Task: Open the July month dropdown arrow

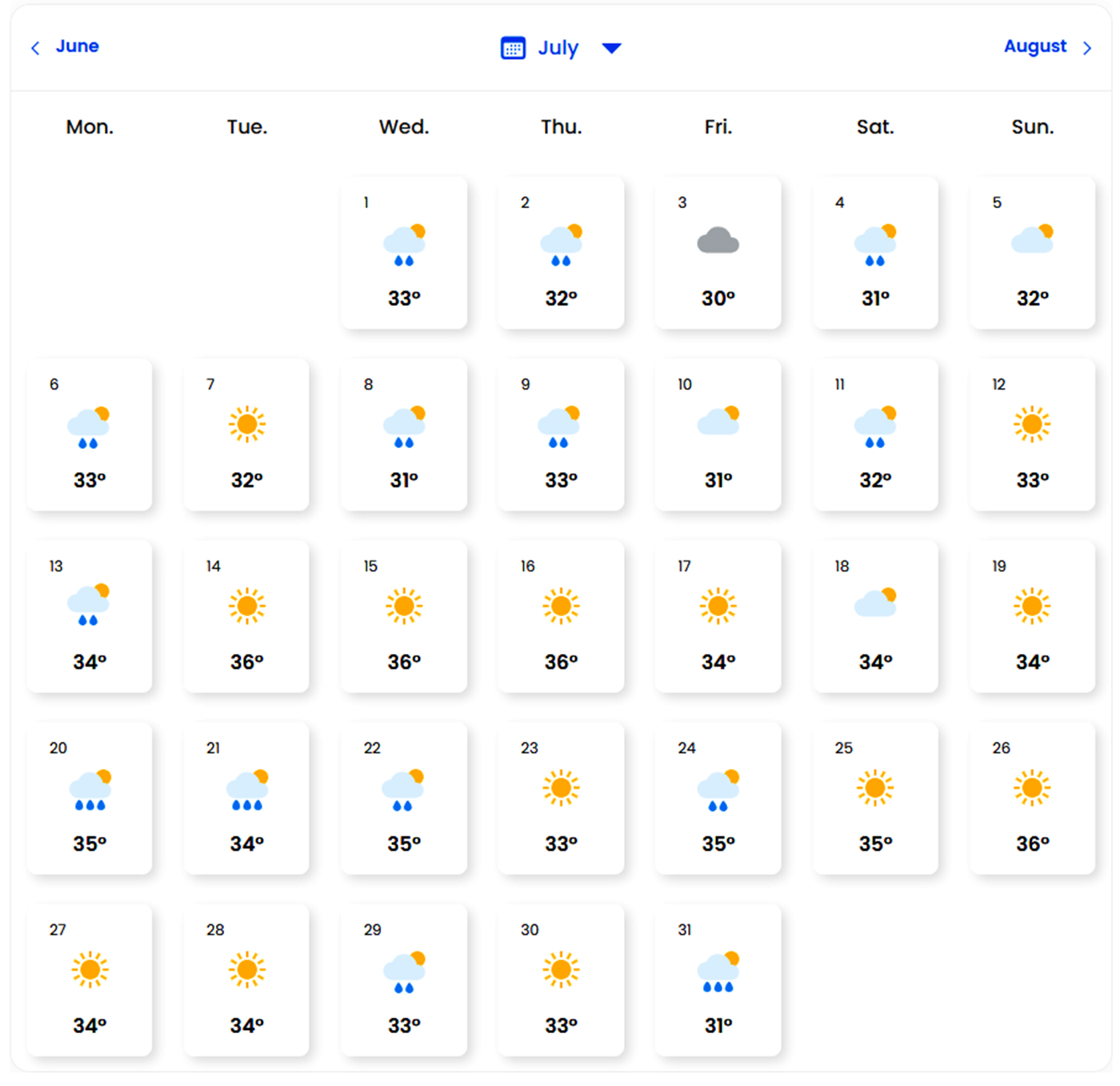Action: pyautogui.click(x=611, y=48)
